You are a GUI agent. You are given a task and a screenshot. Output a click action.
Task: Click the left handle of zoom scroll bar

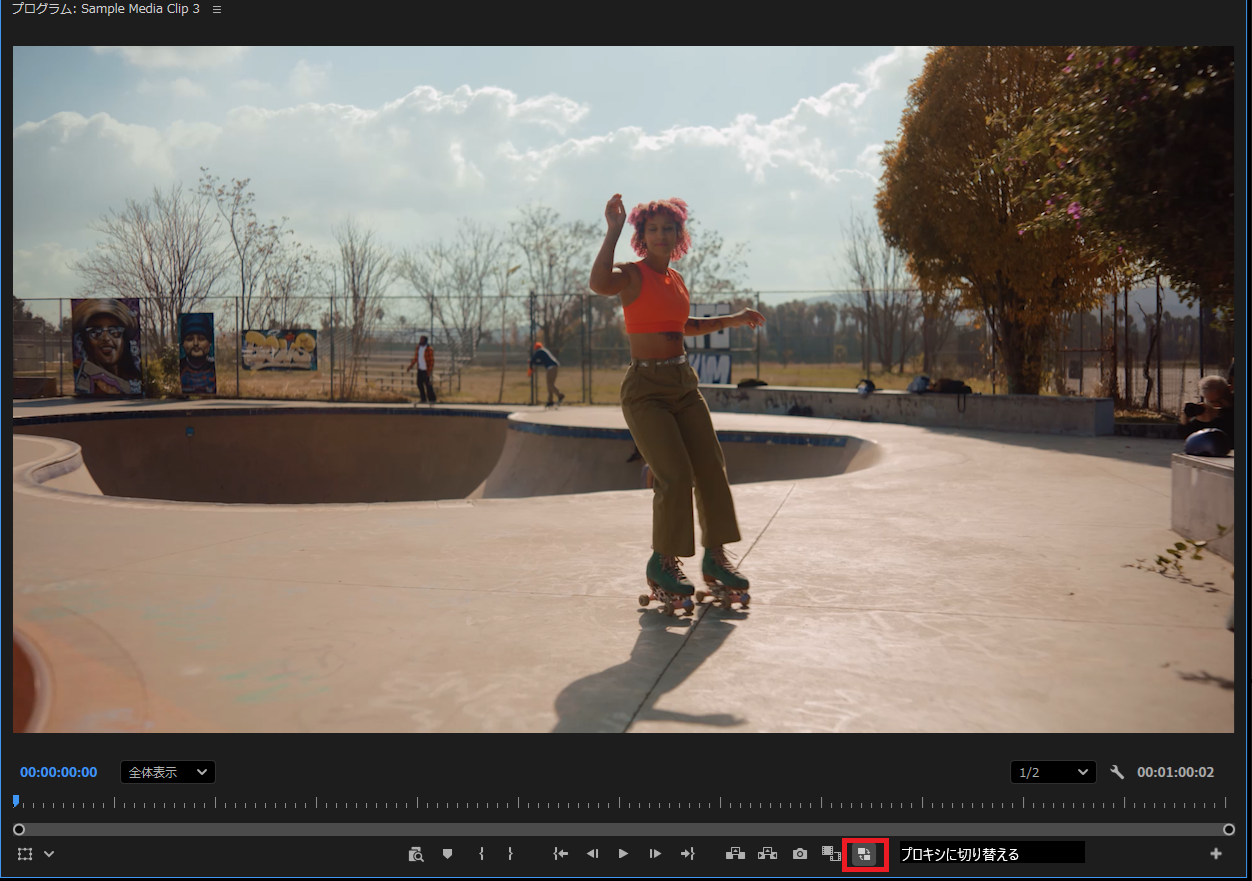19,829
